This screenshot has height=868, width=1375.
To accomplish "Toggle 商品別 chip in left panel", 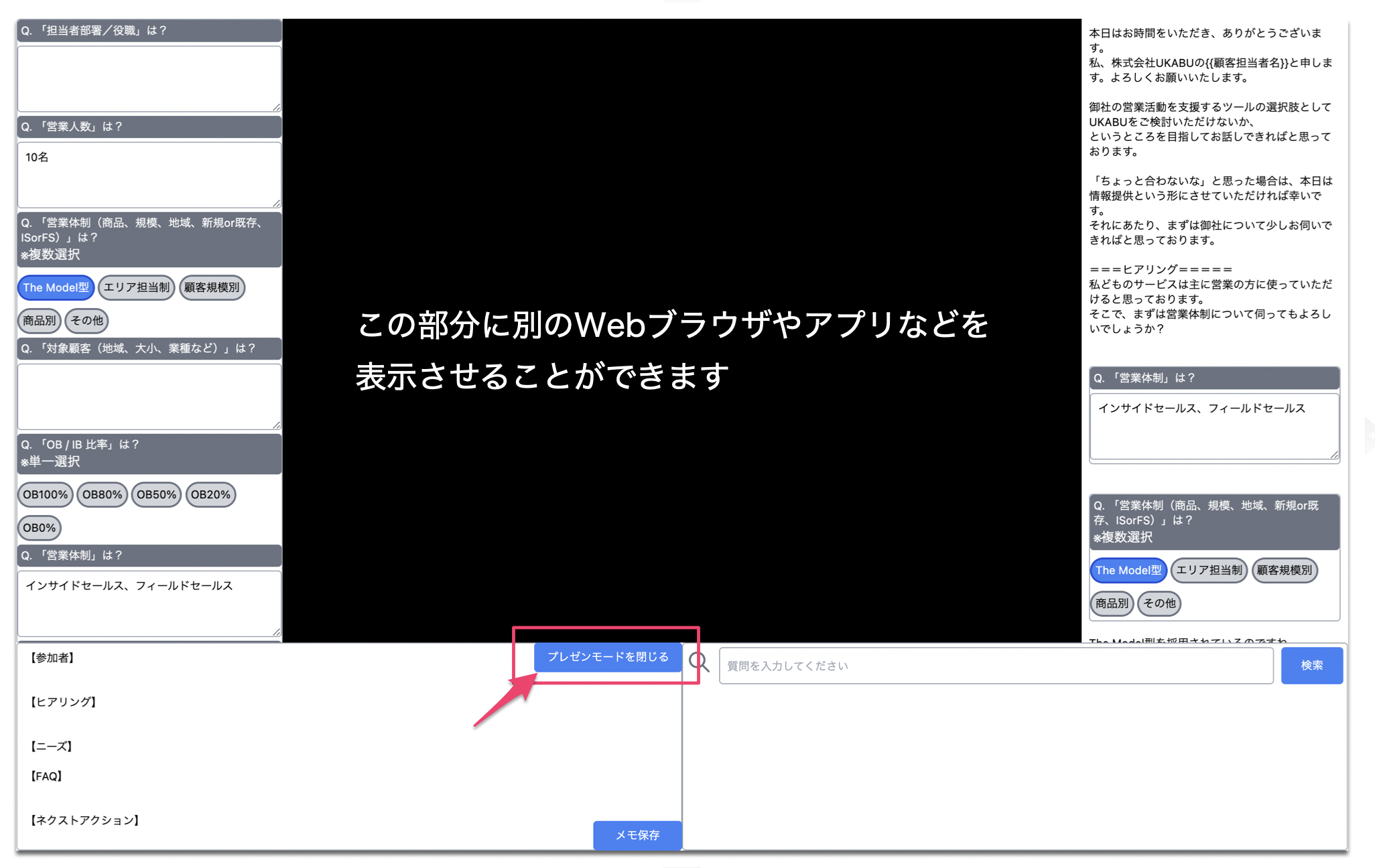I will tap(40, 321).
